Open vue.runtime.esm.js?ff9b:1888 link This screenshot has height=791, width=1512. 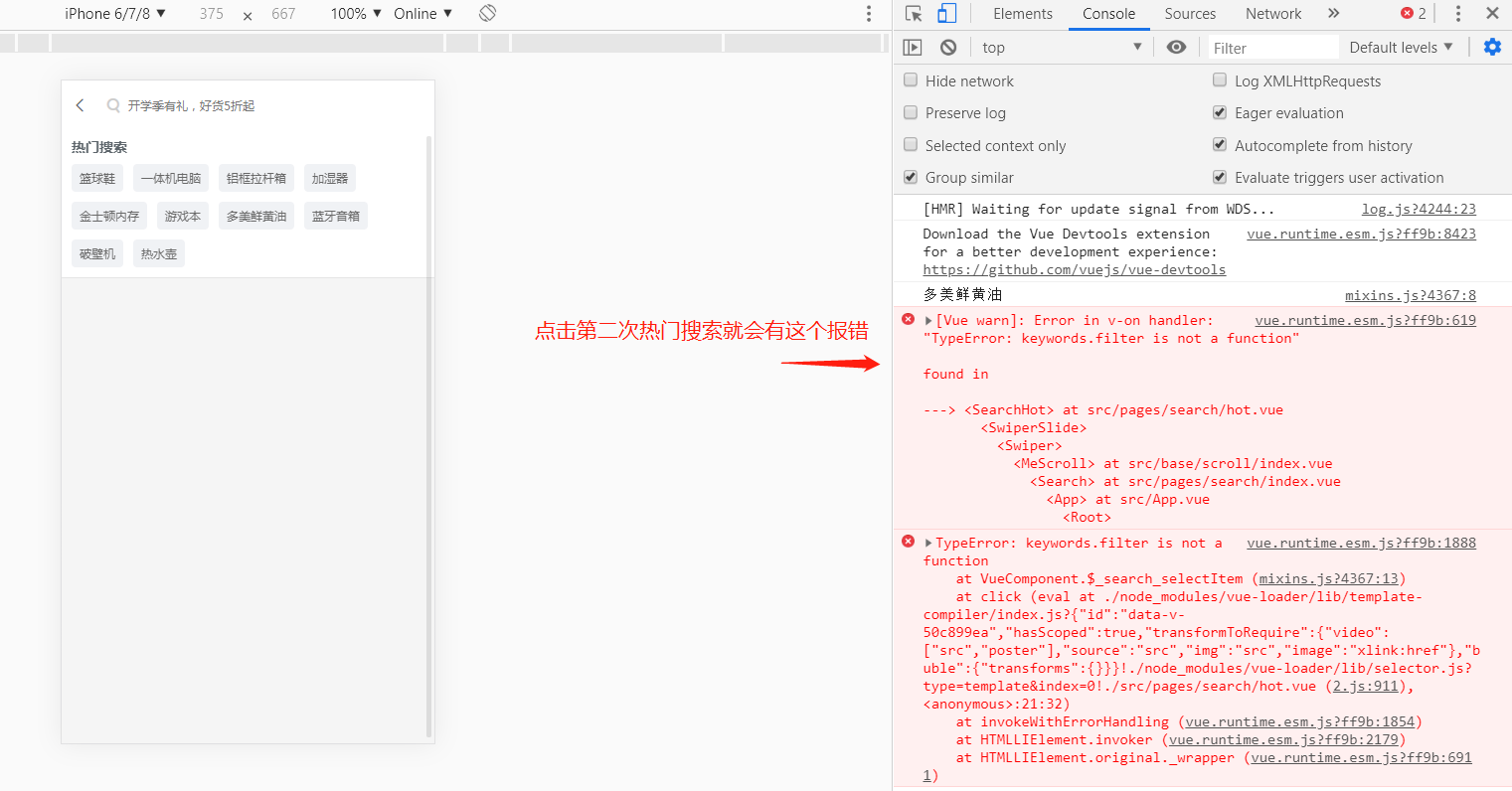1361,543
